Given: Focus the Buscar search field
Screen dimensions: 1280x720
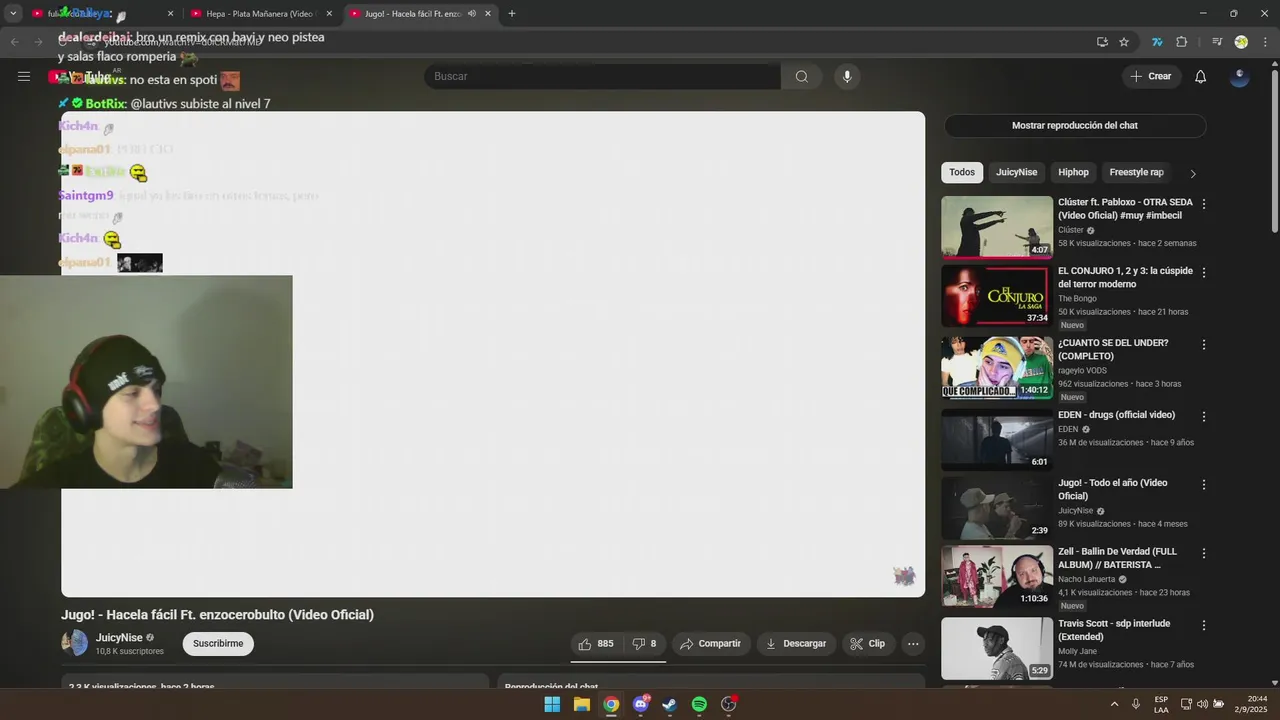Looking at the screenshot, I should click(x=602, y=76).
